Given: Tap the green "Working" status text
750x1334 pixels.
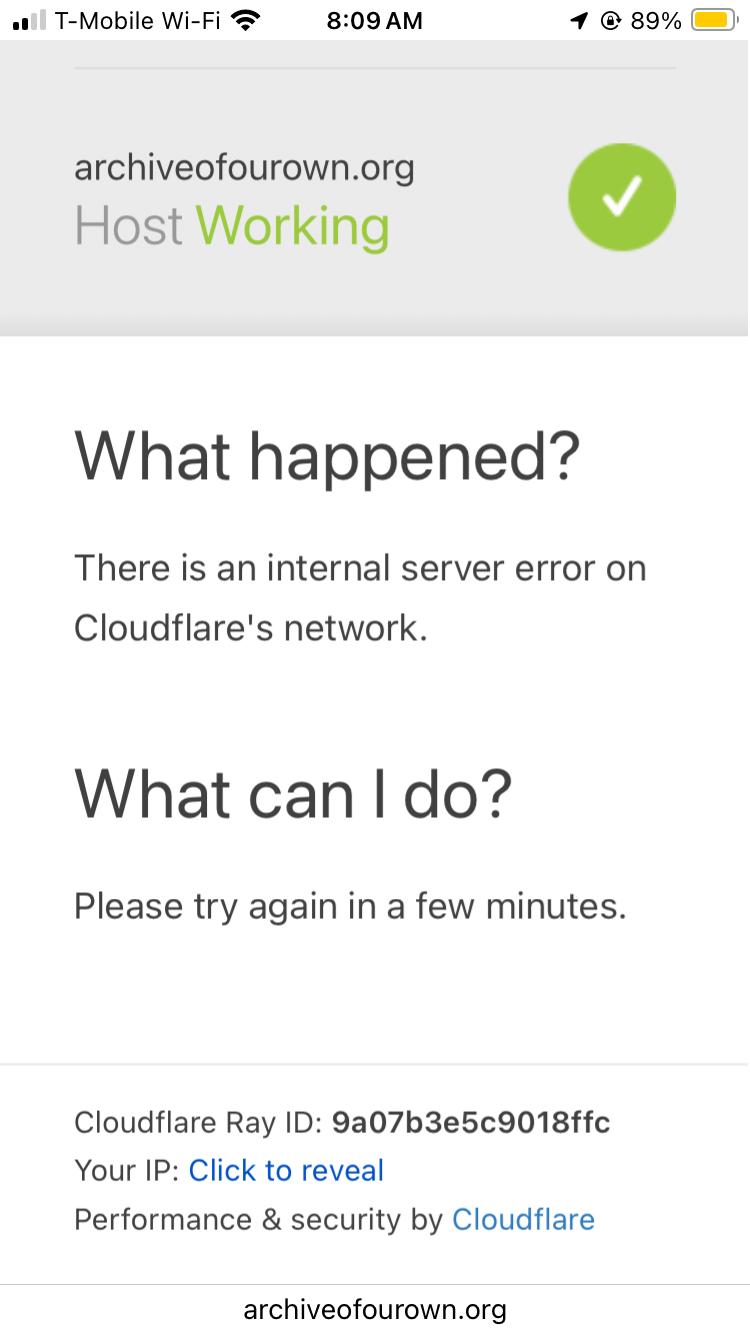Looking at the screenshot, I should click(292, 226).
